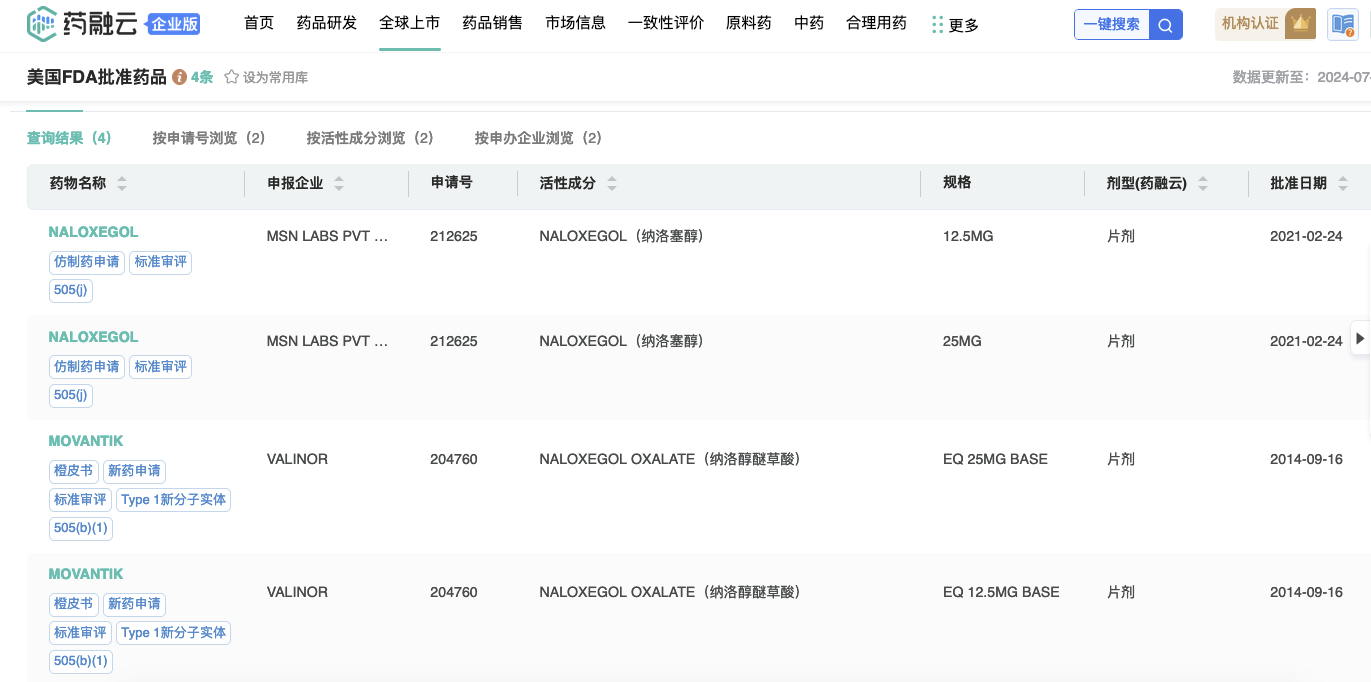The height and width of the screenshot is (682, 1371).
Task: Open the 一致性评价 menu
Action: coord(666,23)
